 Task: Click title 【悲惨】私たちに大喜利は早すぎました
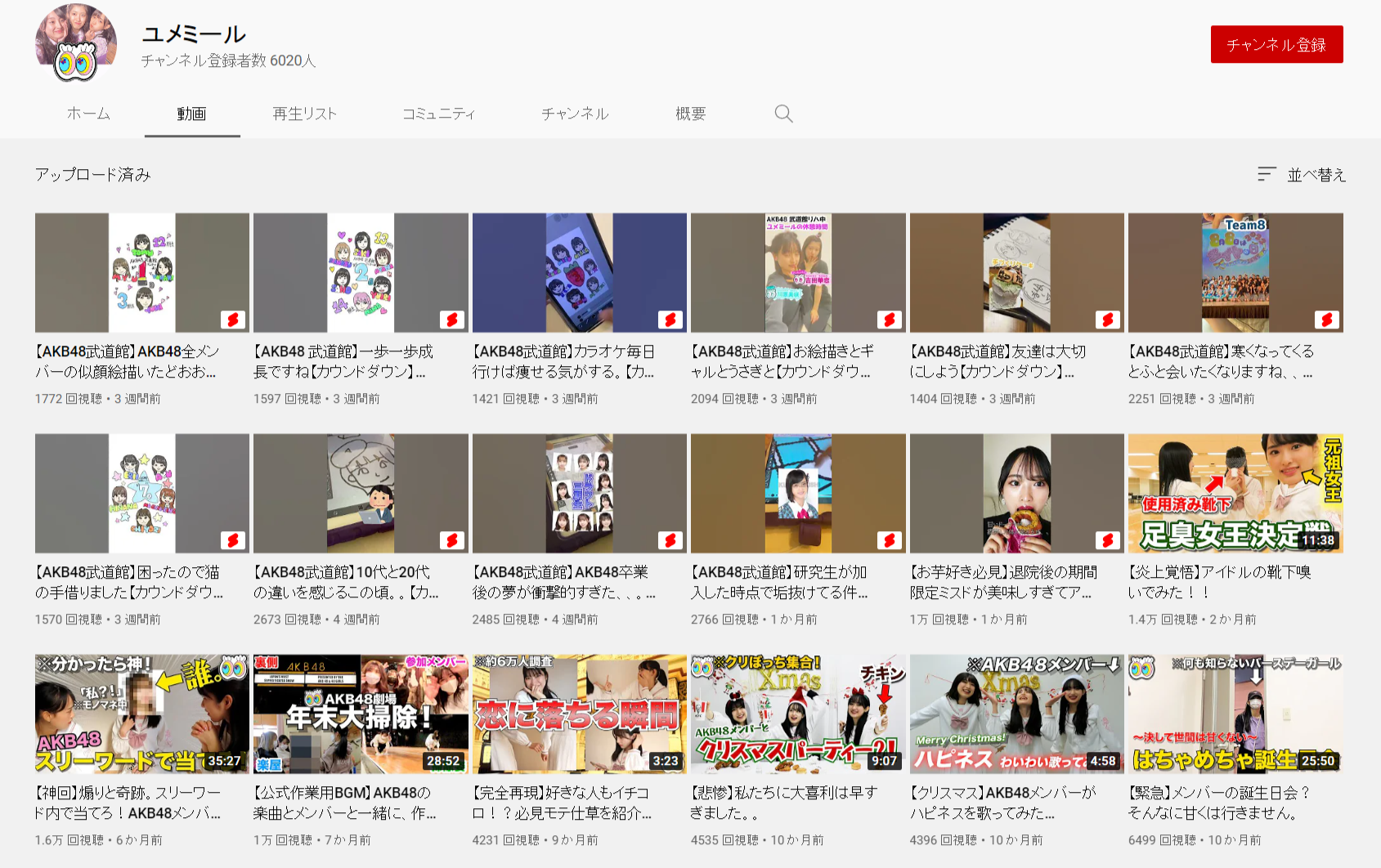pyautogui.click(x=784, y=803)
